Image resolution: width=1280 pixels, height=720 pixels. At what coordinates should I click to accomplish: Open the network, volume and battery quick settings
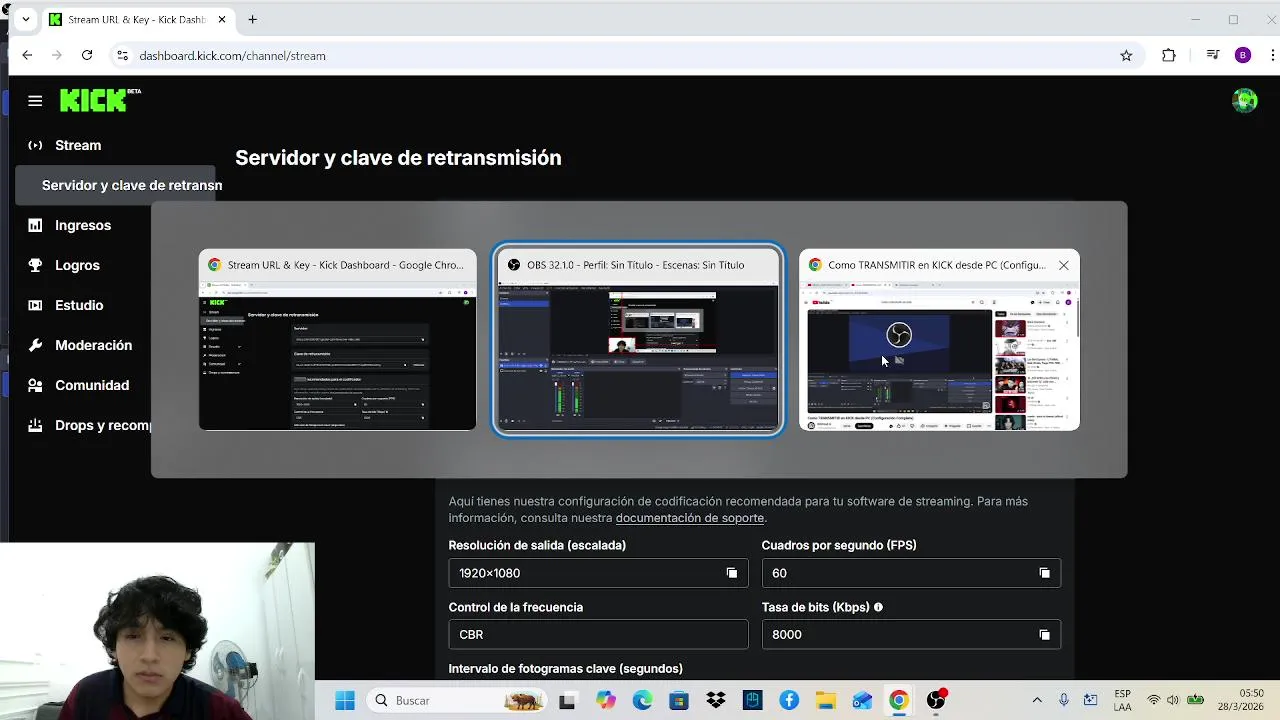1174,700
